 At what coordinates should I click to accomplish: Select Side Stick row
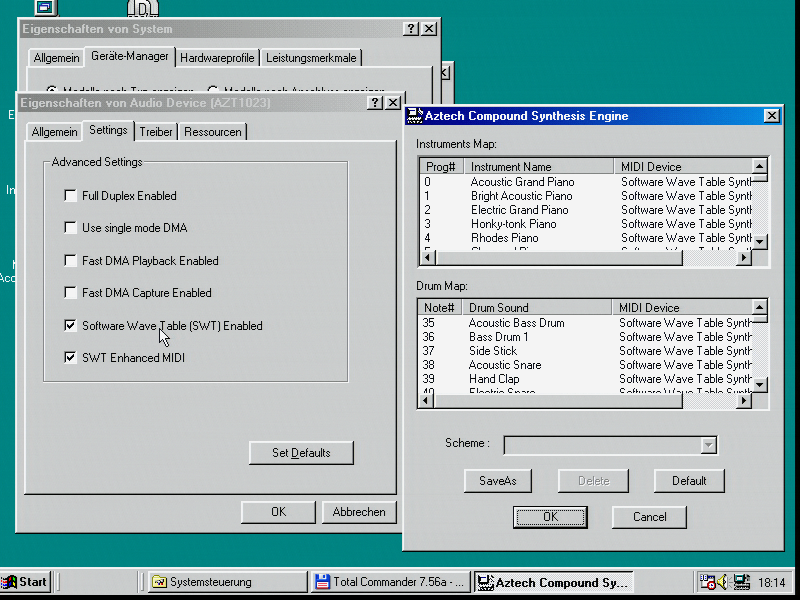coord(586,351)
